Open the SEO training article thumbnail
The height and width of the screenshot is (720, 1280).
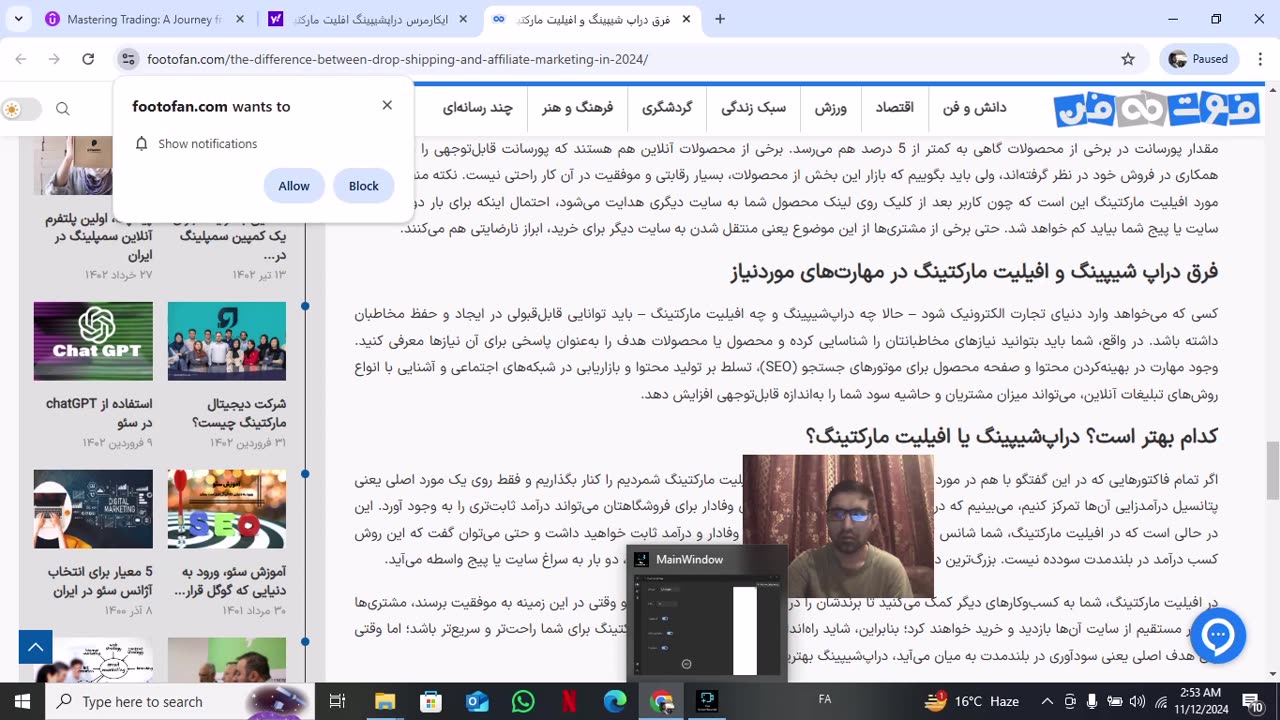pyautogui.click(x=227, y=509)
